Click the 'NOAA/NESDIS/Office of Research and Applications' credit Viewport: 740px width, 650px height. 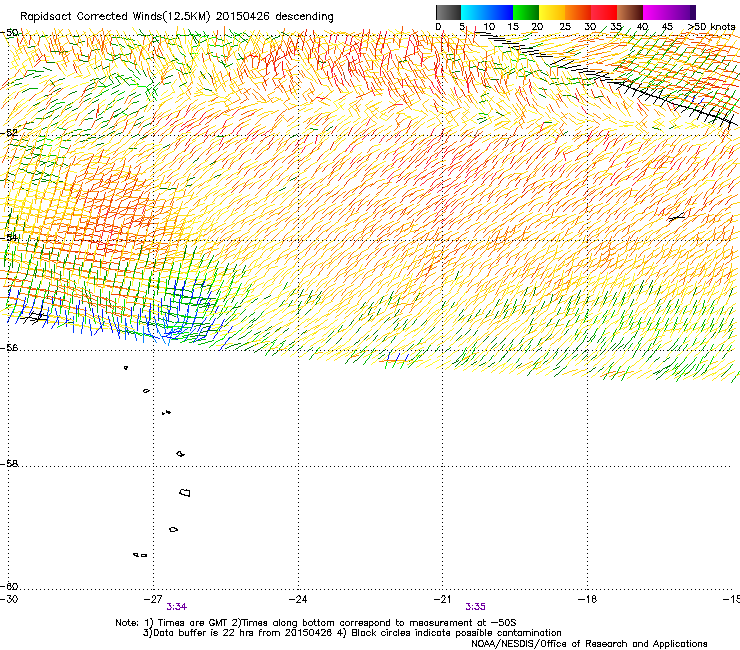589,644
